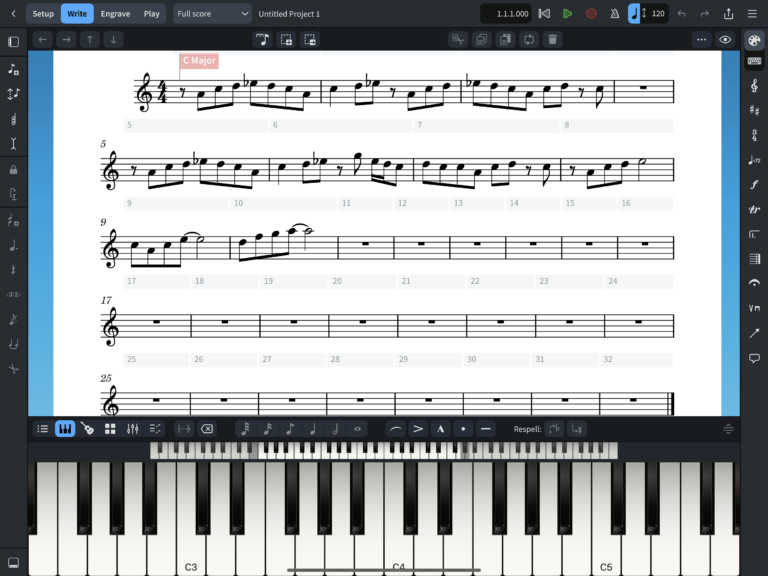Screen dimensions: 768x576
Task: Show the keyboard shortcuts panel
Action: [x=754, y=61]
